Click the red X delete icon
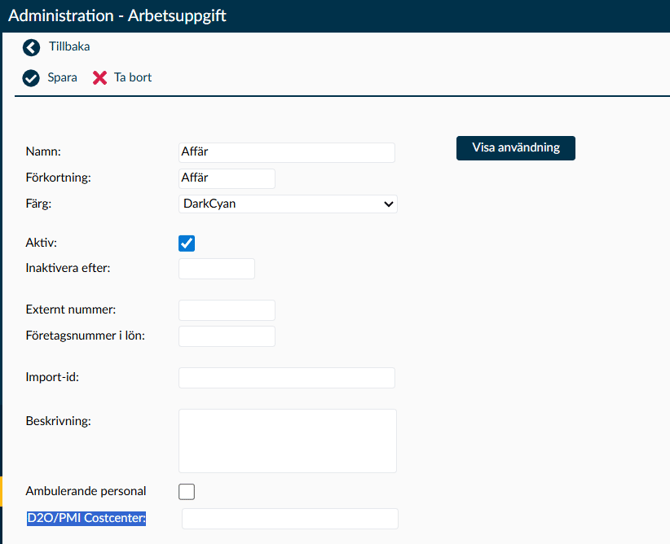The width and height of the screenshot is (670, 544). click(100, 78)
